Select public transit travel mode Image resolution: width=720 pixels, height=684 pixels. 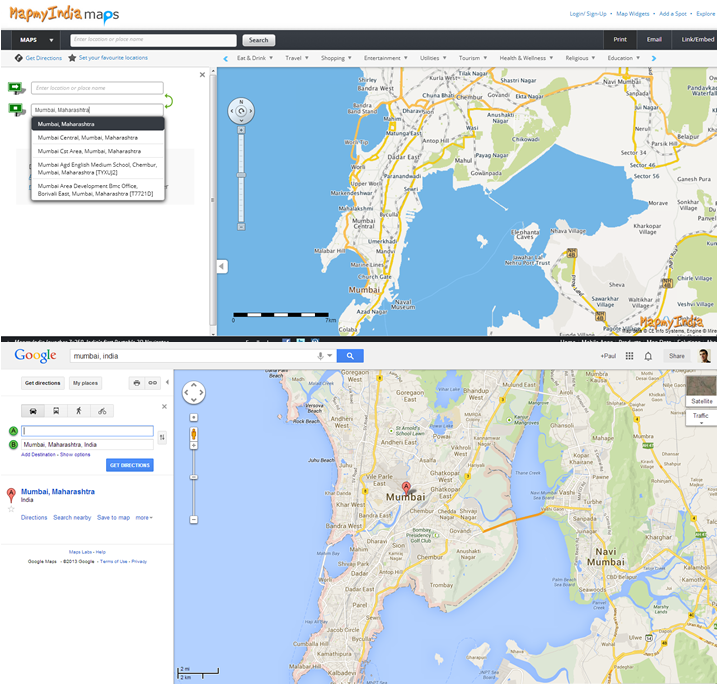(x=56, y=411)
